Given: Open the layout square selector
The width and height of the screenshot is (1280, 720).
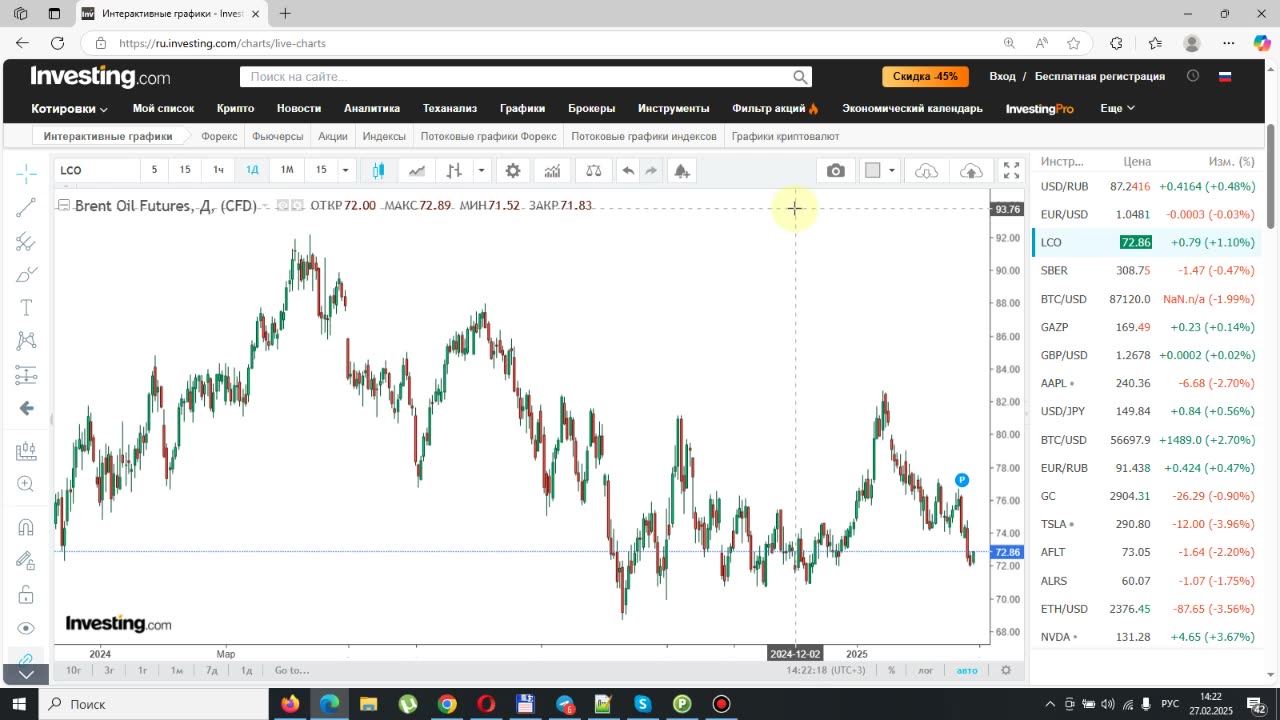Looking at the screenshot, I should coord(873,170).
